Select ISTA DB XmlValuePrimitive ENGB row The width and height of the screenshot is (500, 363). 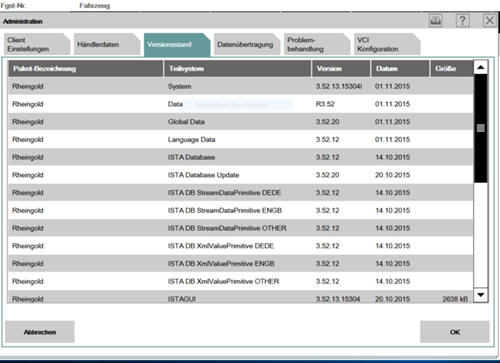(240, 264)
